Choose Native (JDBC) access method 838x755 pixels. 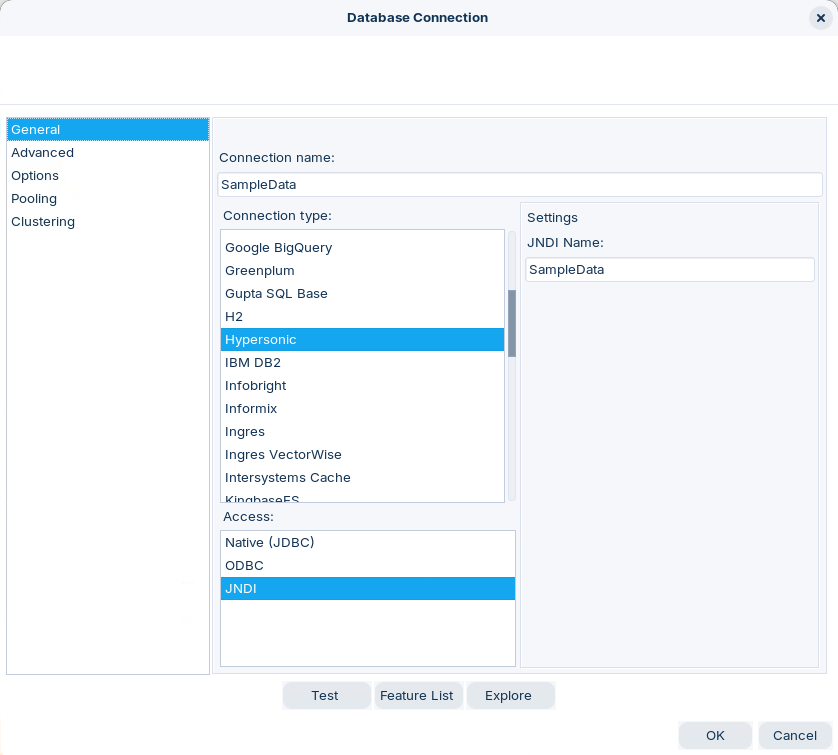point(270,543)
